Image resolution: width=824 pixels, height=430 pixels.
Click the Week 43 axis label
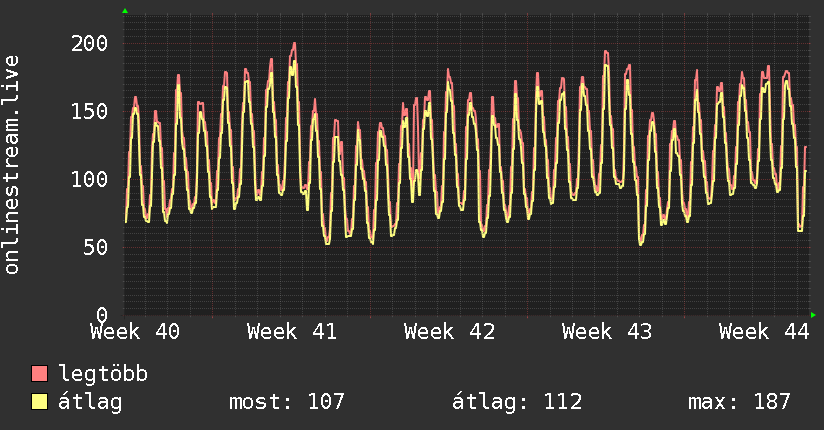tap(606, 332)
